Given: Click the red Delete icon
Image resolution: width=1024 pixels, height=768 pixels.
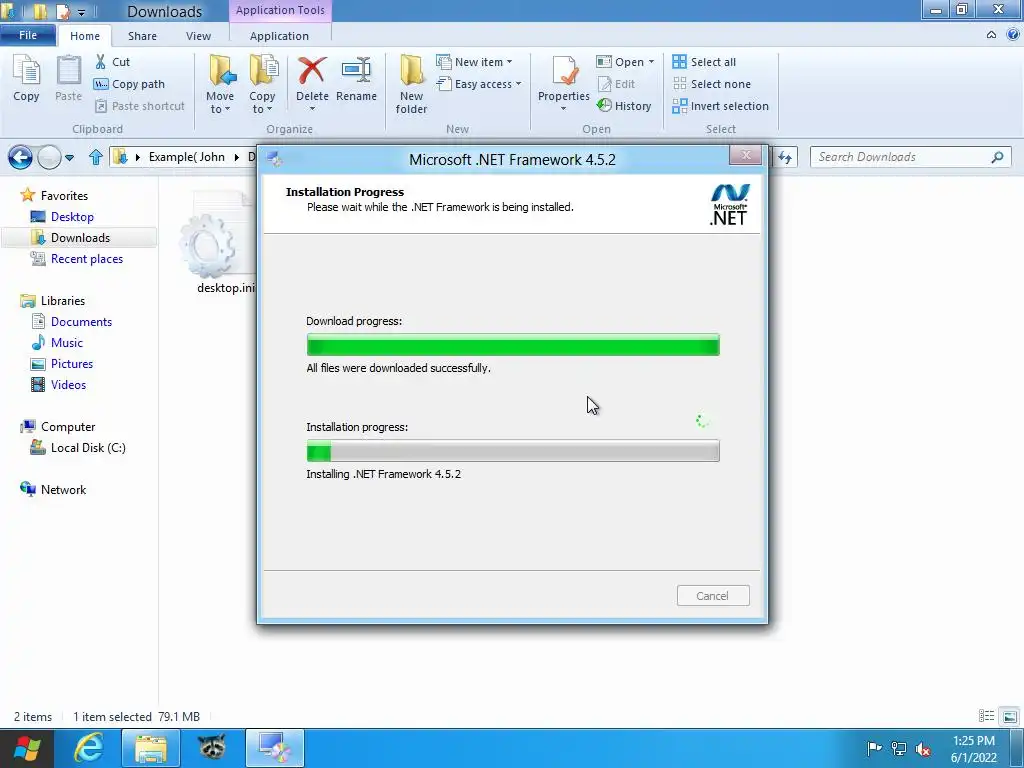Looking at the screenshot, I should click(x=312, y=71).
